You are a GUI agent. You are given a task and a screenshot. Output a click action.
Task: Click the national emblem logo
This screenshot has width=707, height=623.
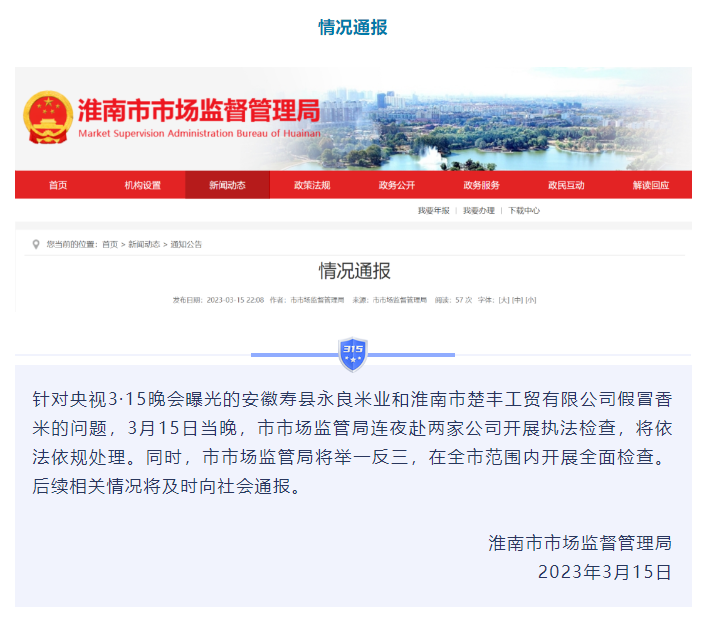coord(48,116)
